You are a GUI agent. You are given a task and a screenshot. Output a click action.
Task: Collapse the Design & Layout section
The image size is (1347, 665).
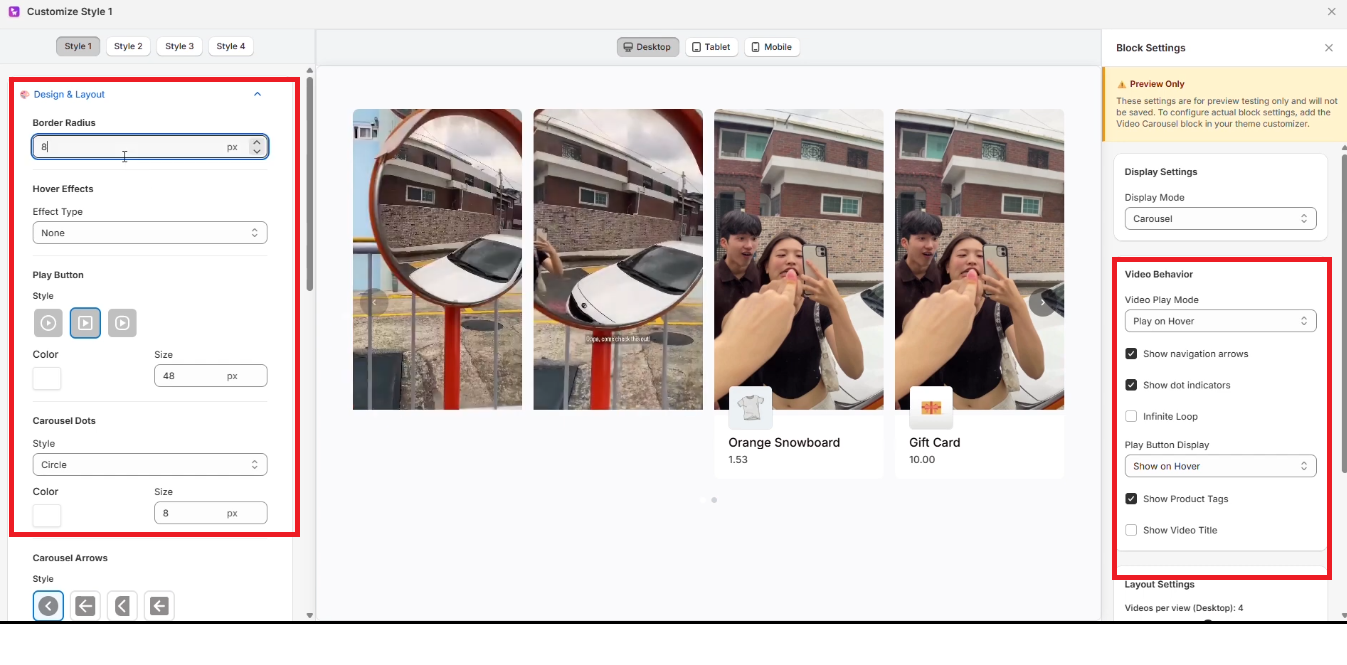pyautogui.click(x=257, y=94)
